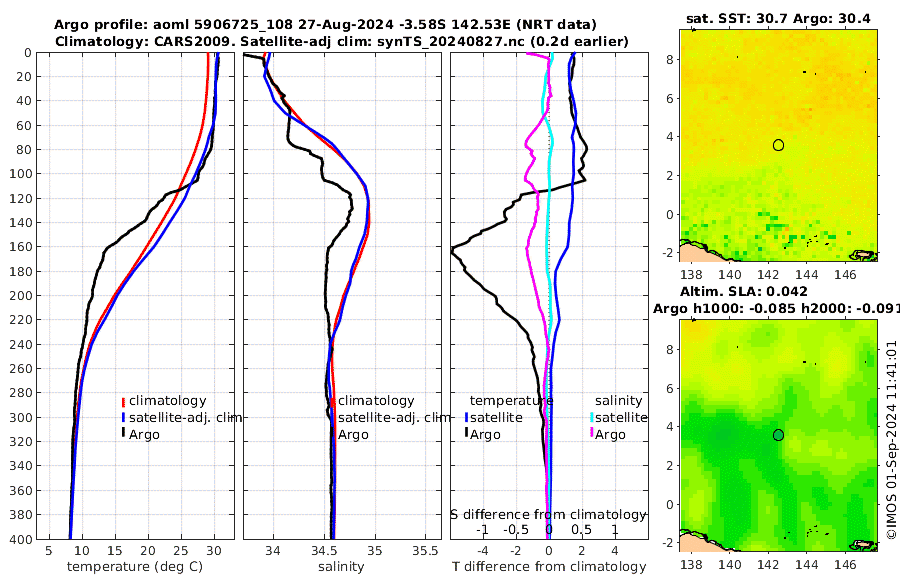The width and height of the screenshot is (900, 580).
Task: Click the cyan salinity satellite legend swatch
Action: coord(592,417)
